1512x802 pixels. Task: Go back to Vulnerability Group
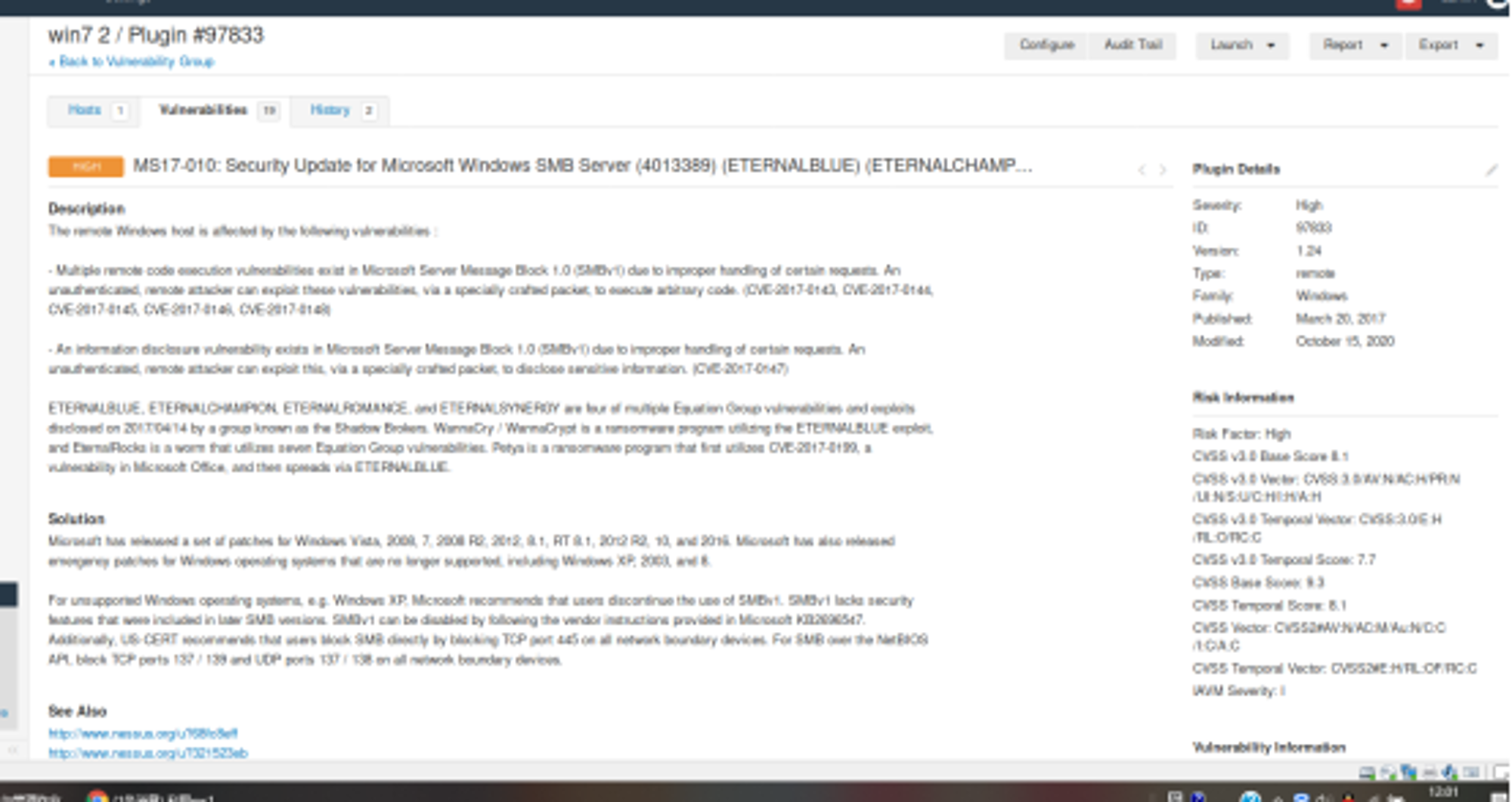132,62
